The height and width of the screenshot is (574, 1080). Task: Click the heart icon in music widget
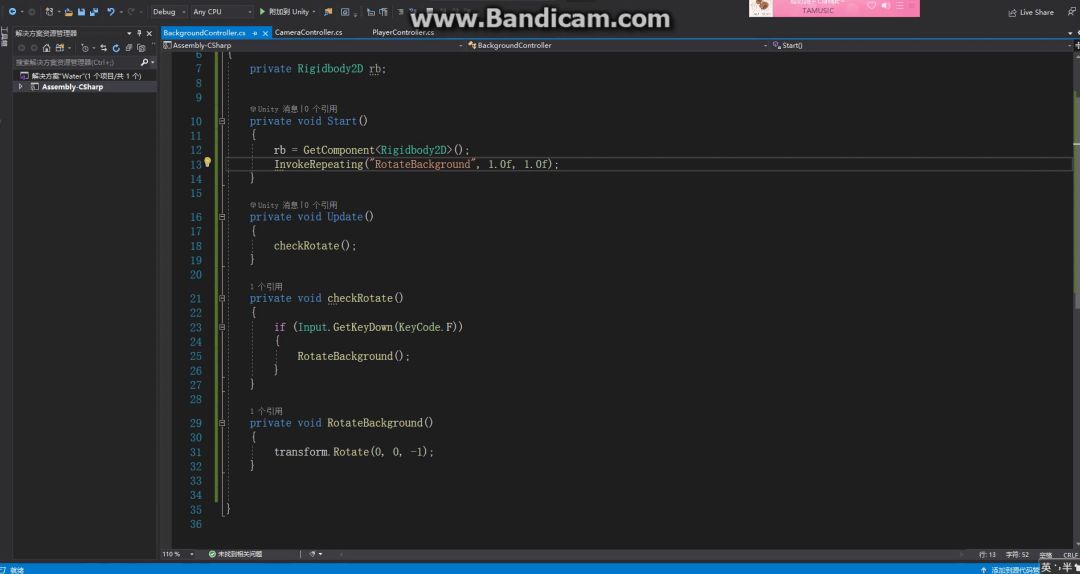[871, 6]
